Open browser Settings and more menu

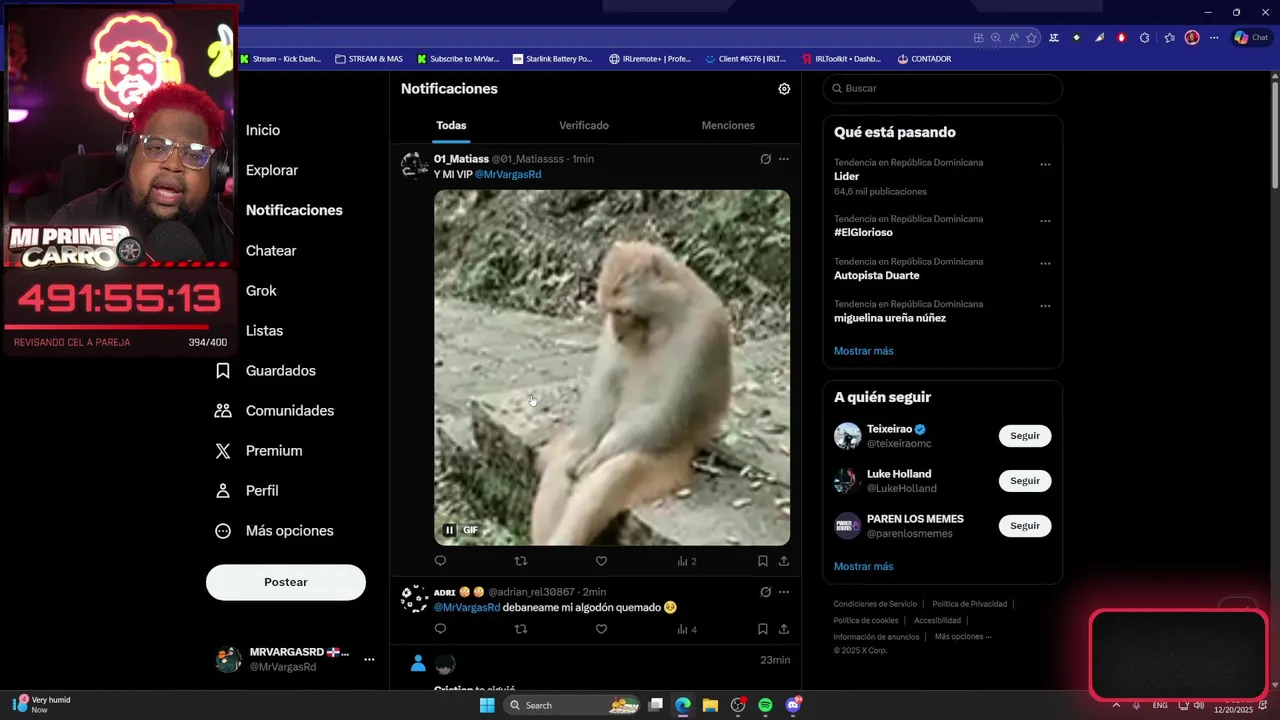pyautogui.click(x=1214, y=38)
